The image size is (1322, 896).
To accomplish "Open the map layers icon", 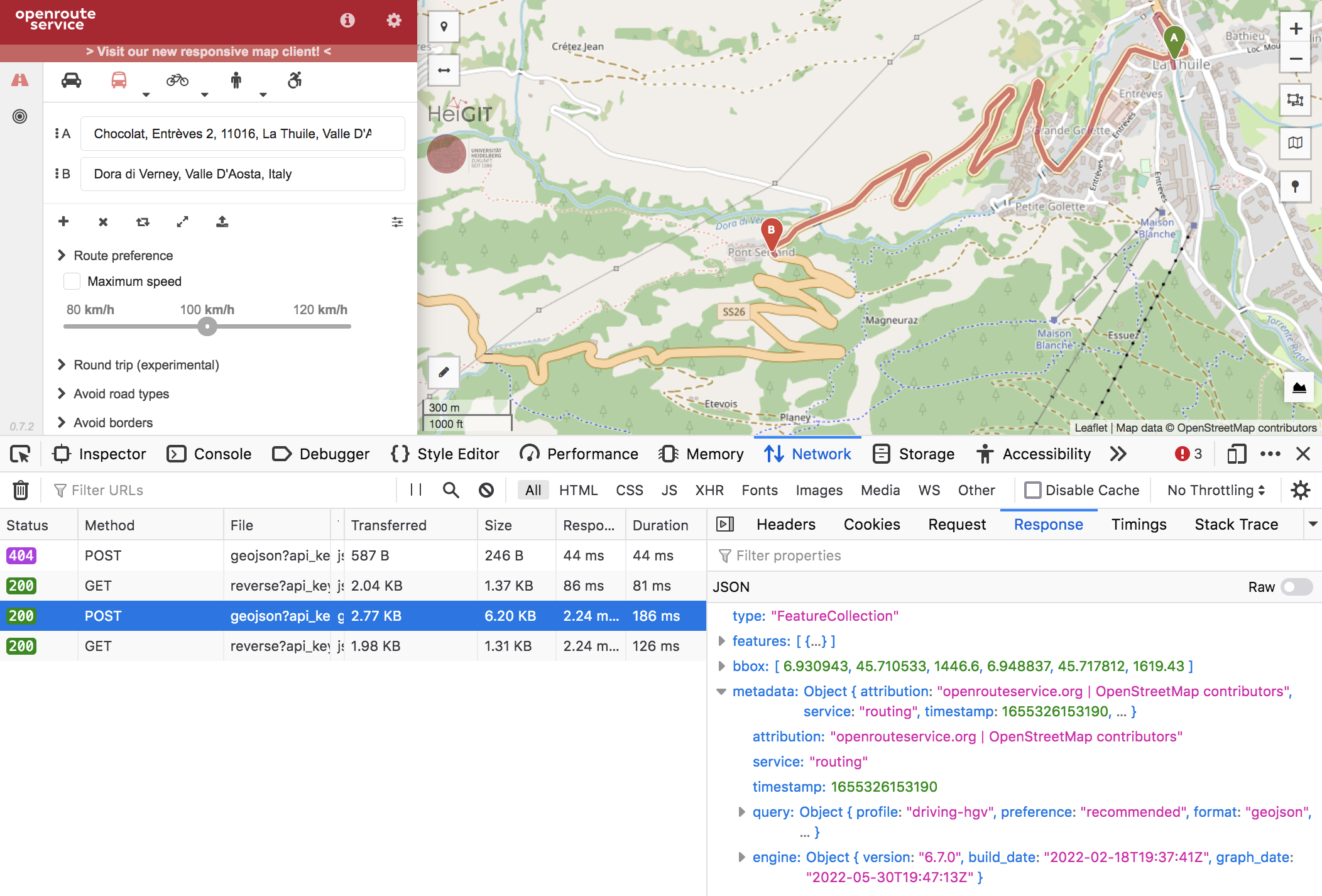I will 1295,143.
